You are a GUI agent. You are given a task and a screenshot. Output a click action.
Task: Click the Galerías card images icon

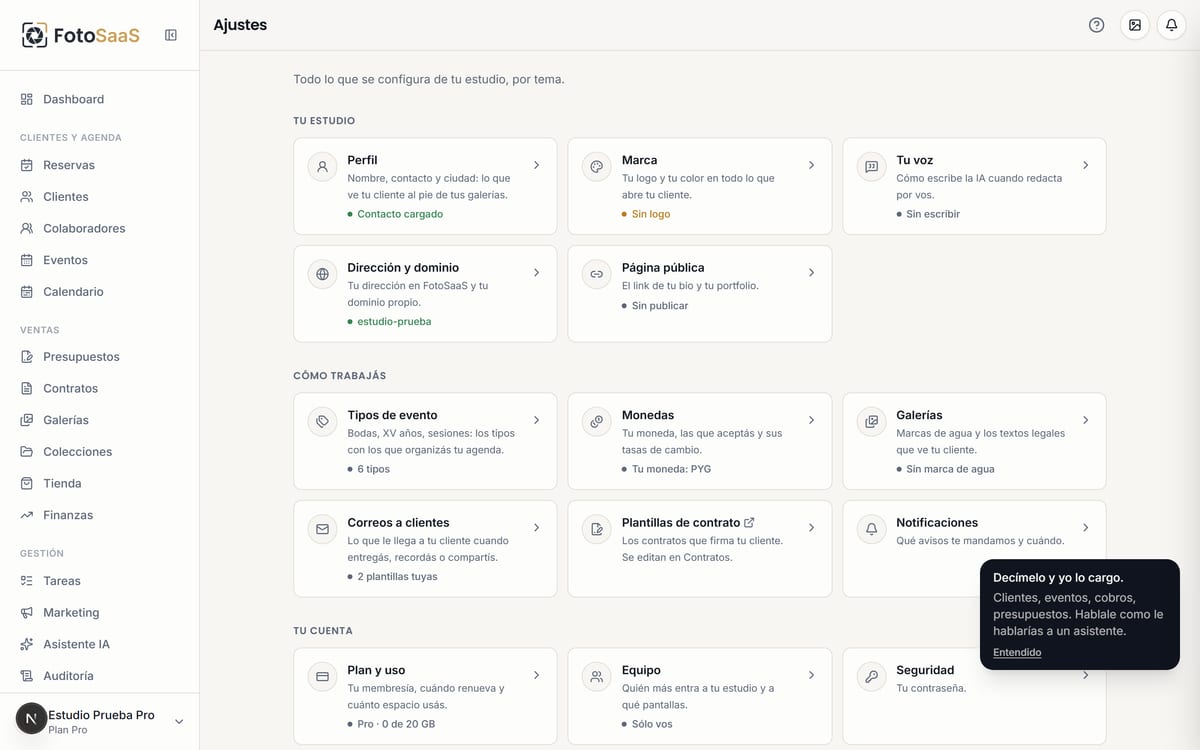(x=871, y=422)
